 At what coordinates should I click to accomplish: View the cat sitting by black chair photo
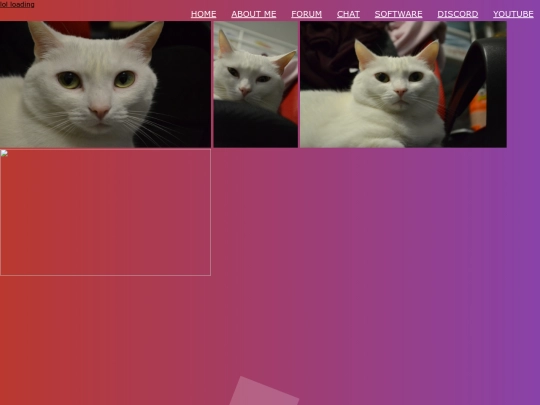coord(403,84)
